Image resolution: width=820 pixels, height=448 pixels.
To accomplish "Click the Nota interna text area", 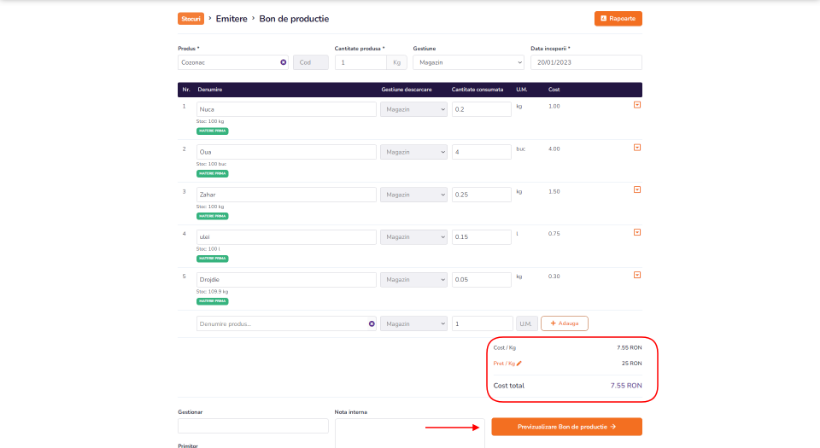I will coord(409,433).
